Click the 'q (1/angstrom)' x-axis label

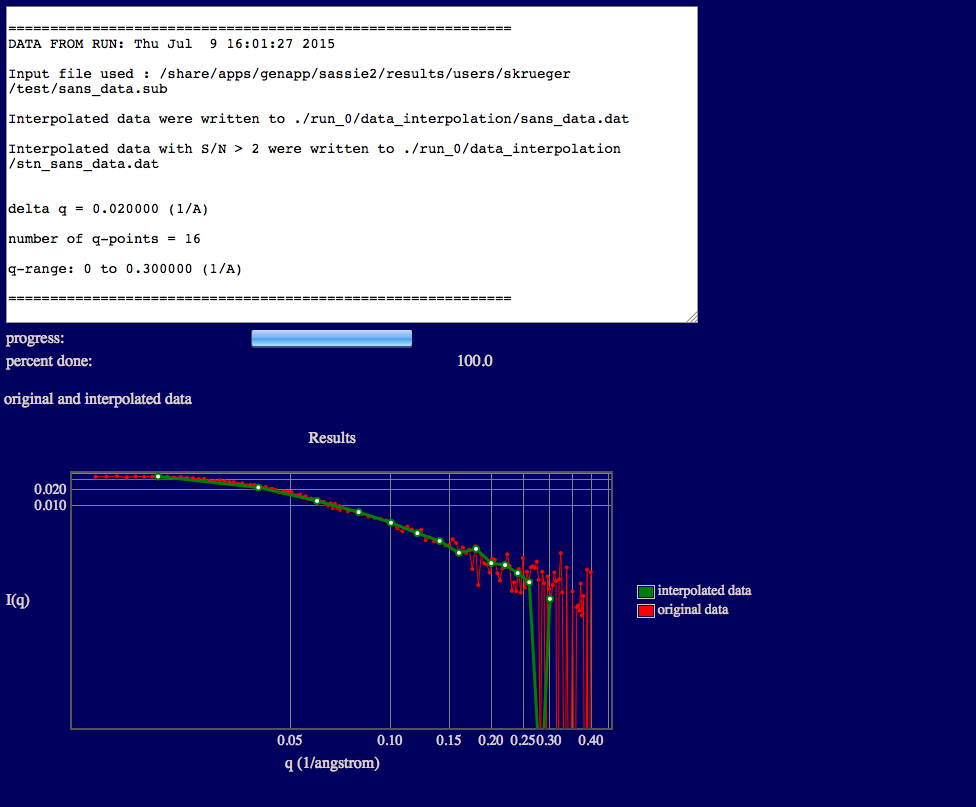[x=332, y=763]
